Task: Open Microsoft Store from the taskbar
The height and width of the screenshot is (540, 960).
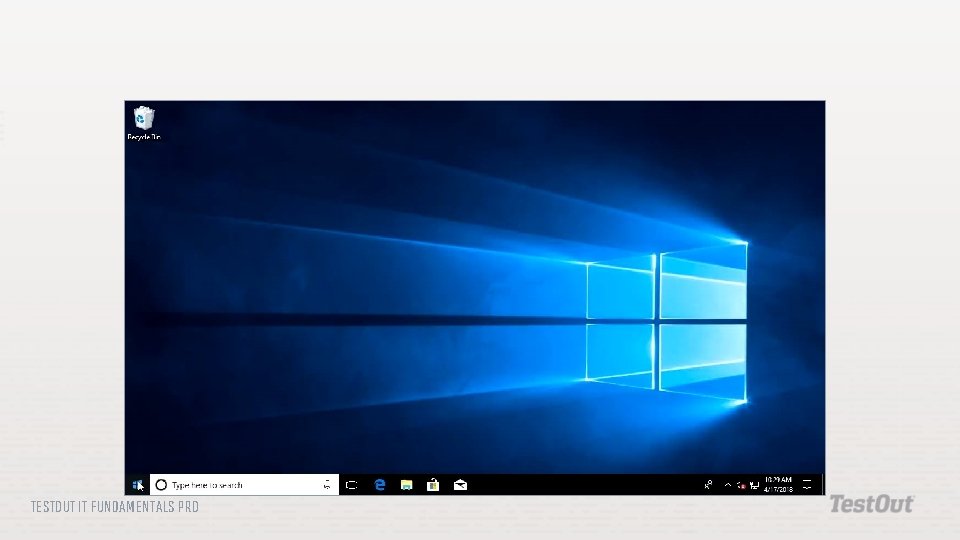Action: pyautogui.click(x=433, y=485)
